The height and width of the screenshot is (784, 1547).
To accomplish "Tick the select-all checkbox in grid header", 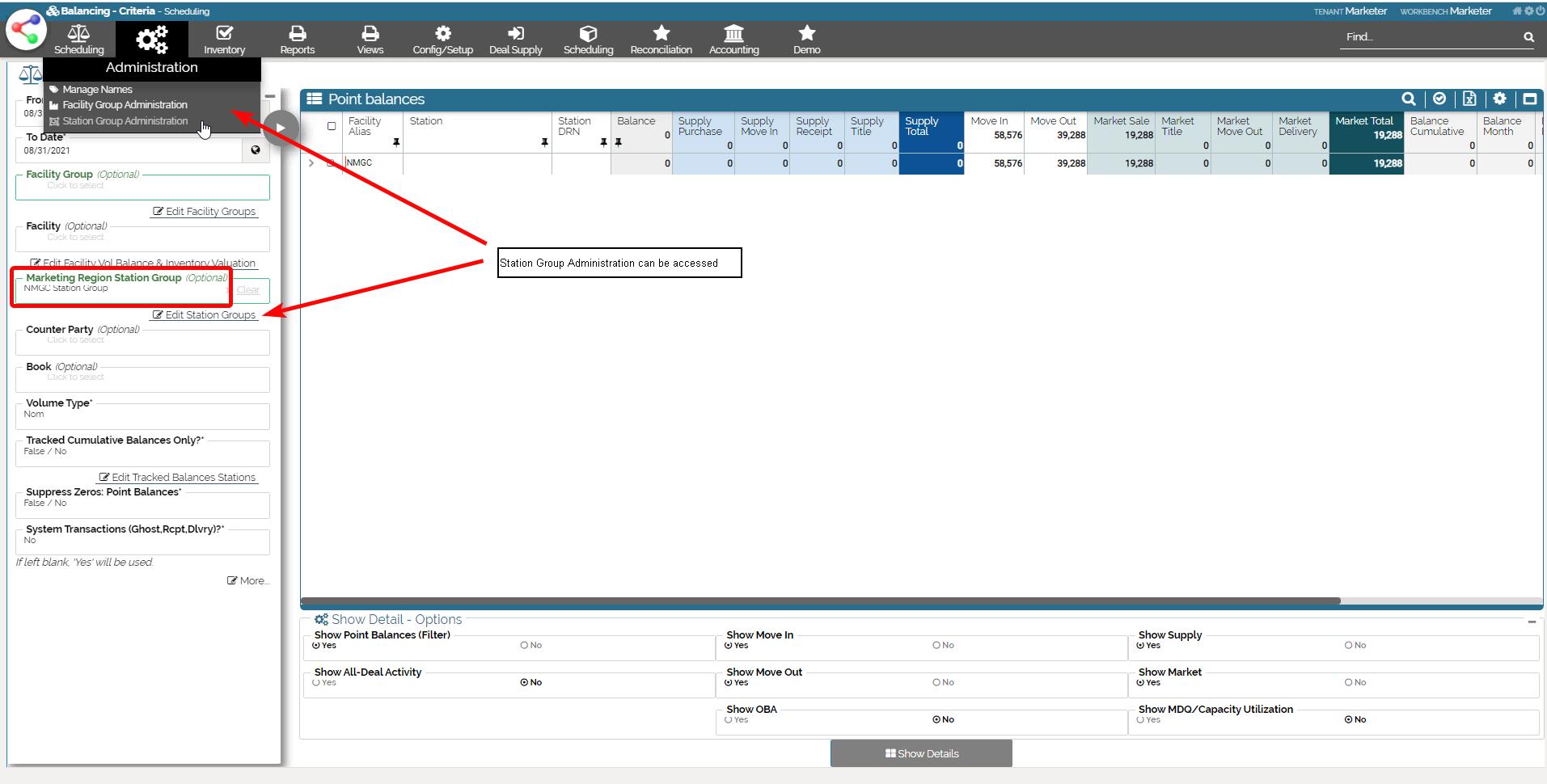I will [332, 126].
